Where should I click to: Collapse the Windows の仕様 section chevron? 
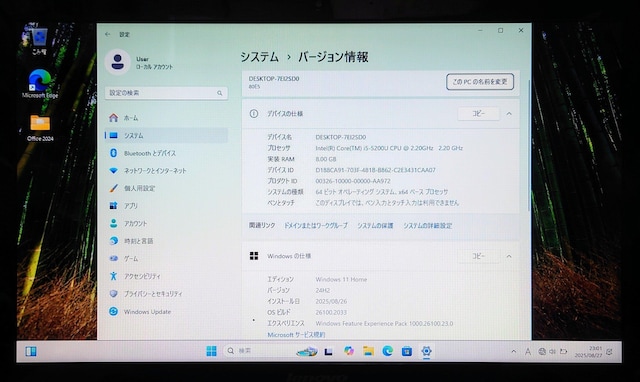click(509, 256)
